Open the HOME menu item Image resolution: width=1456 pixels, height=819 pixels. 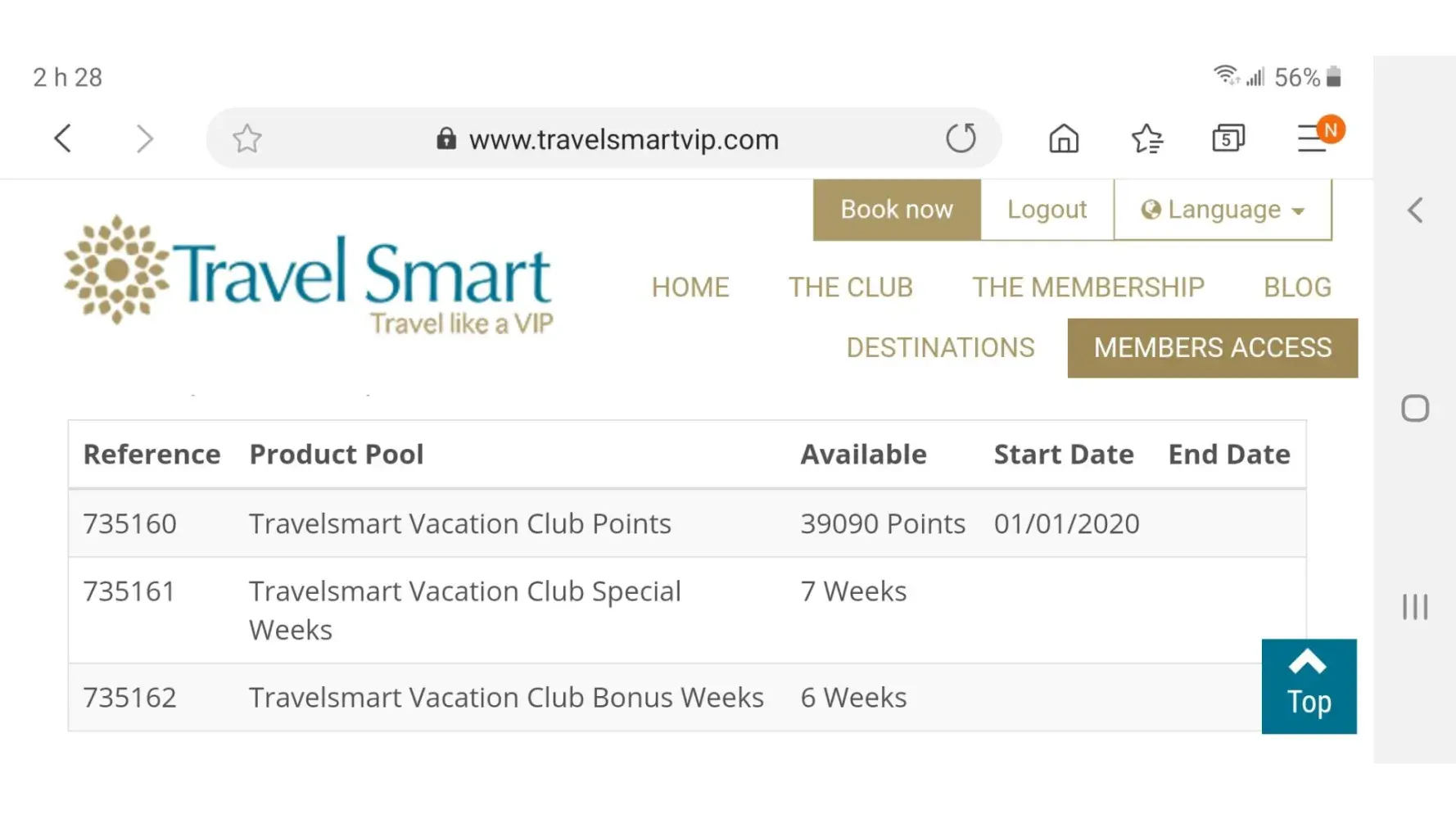pos(690,287)
